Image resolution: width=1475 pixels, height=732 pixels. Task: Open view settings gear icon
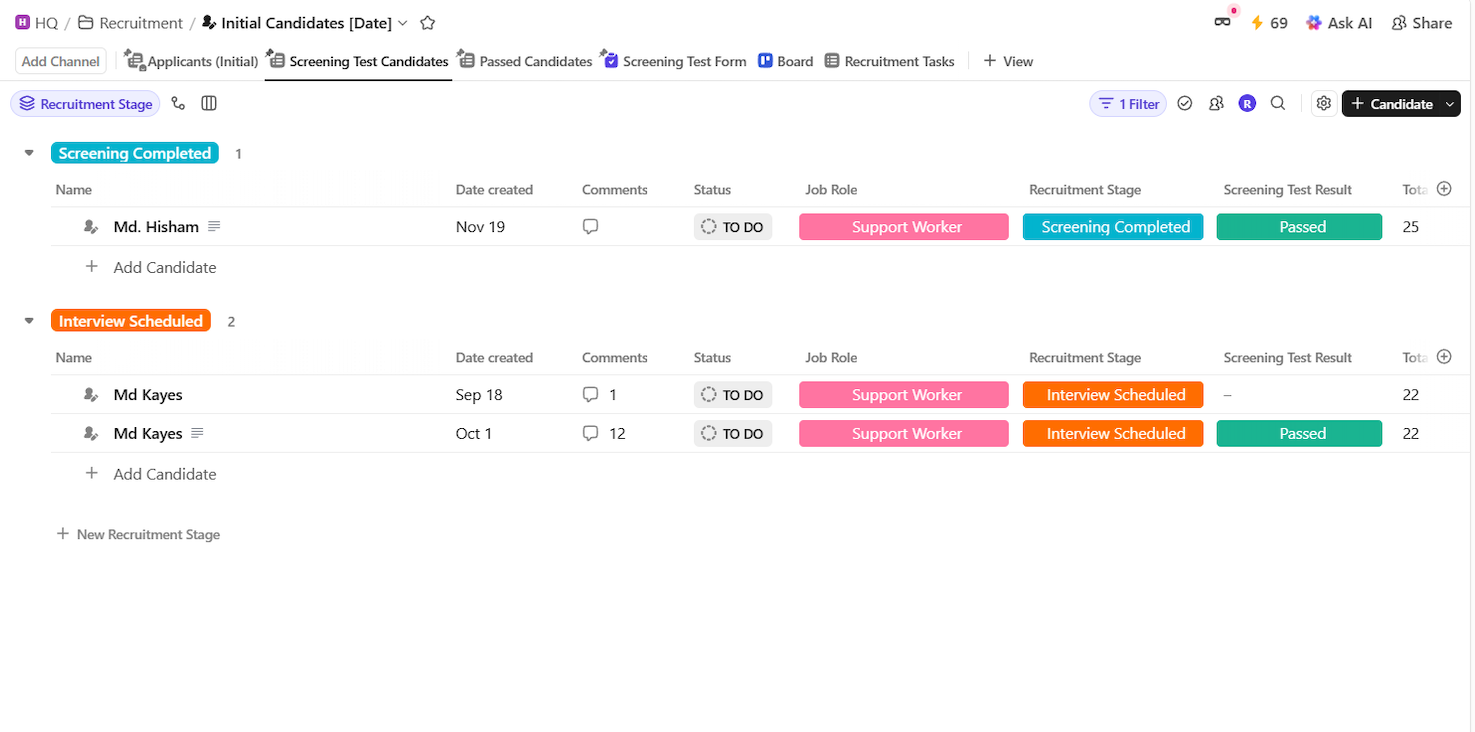(1324, 103)
